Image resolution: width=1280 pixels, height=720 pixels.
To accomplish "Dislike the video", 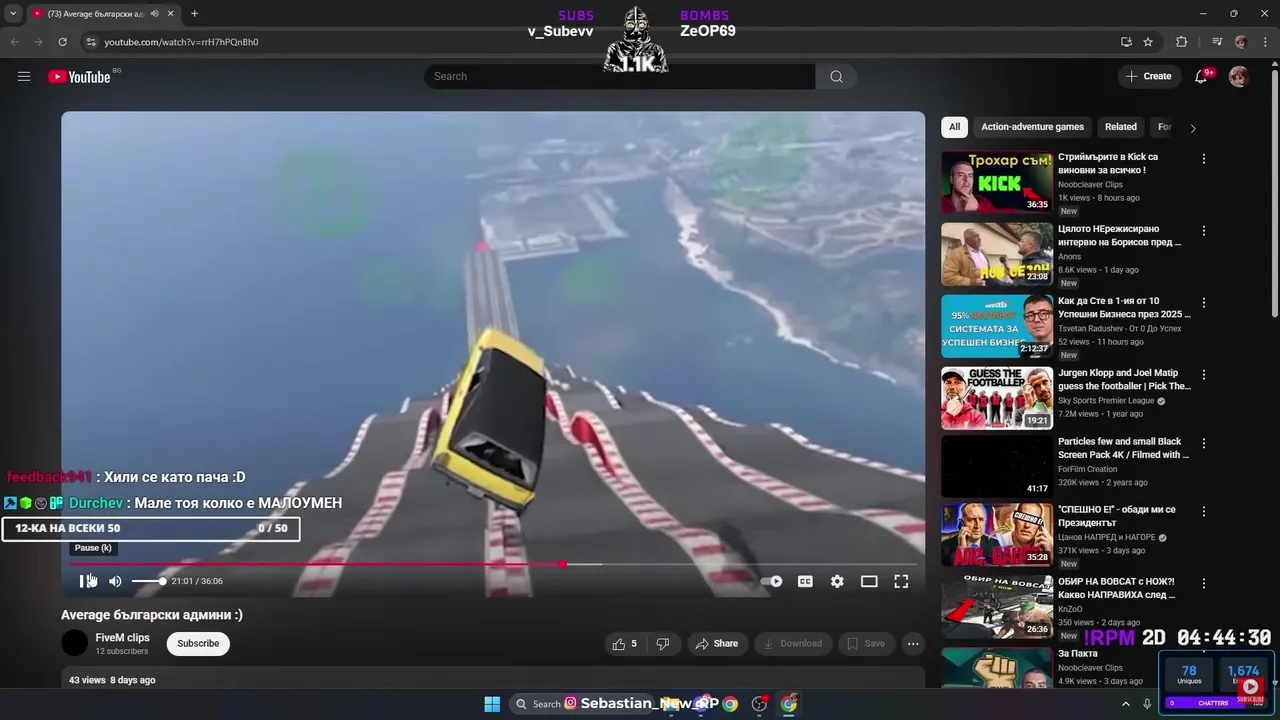I will point(663,644).
